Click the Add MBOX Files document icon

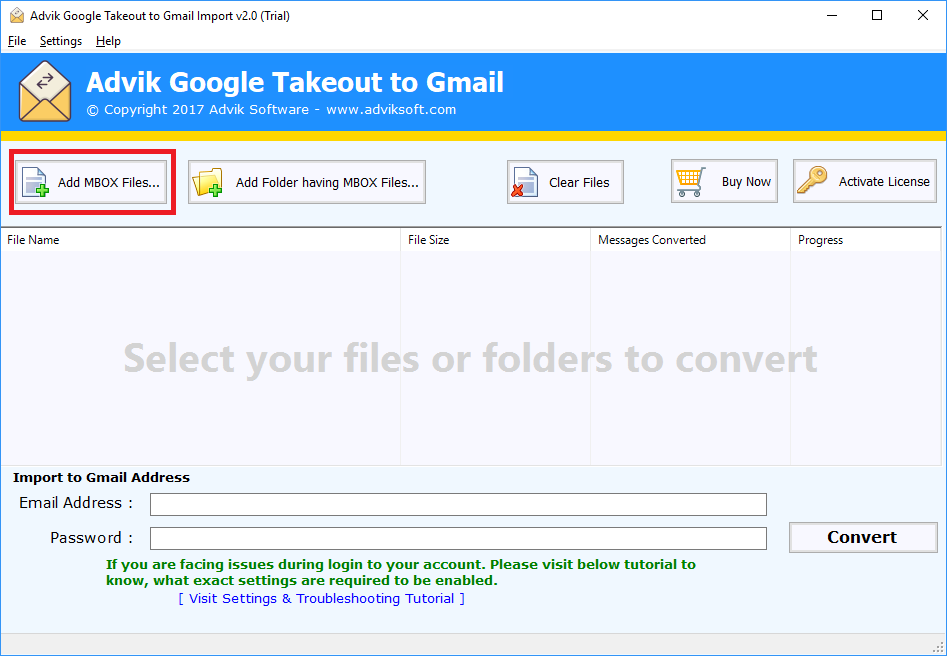(x=34, y=182)
